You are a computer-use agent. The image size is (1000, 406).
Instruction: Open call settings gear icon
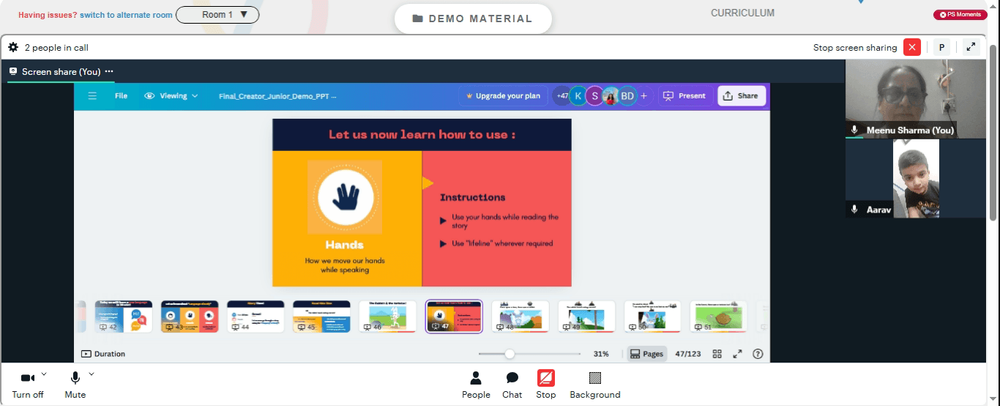13,47
